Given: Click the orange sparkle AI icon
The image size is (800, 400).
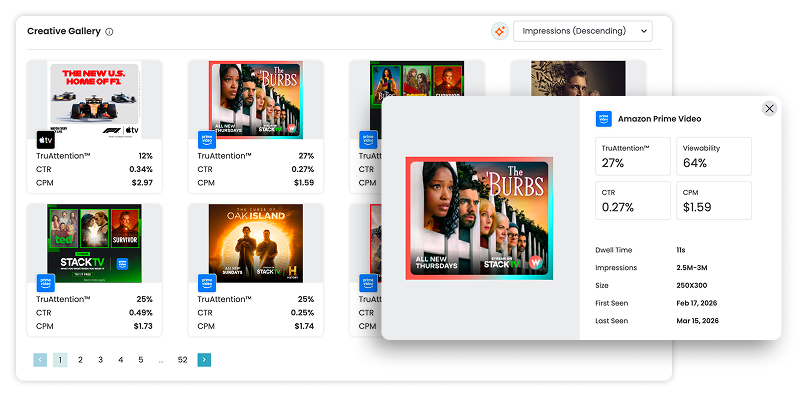Looking at the screenshot, I should [500, 31].
